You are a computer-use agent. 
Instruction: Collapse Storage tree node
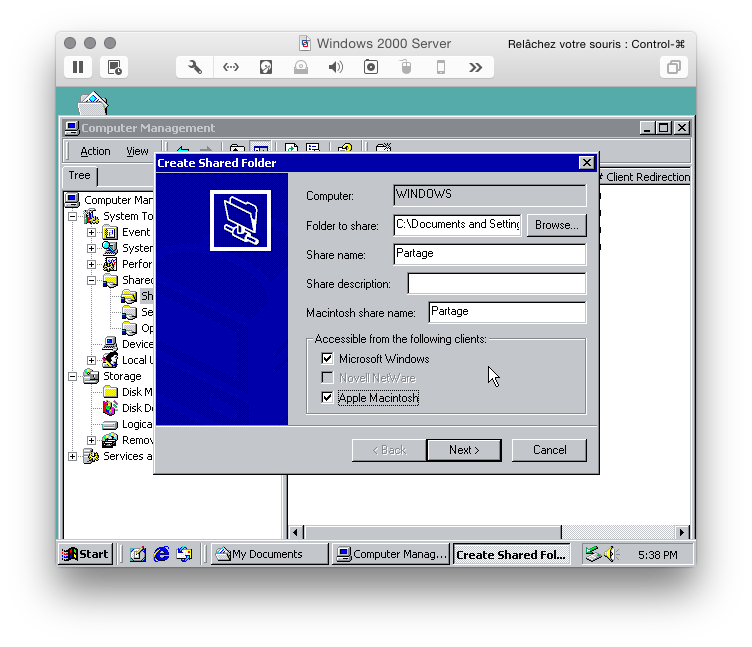72,376
